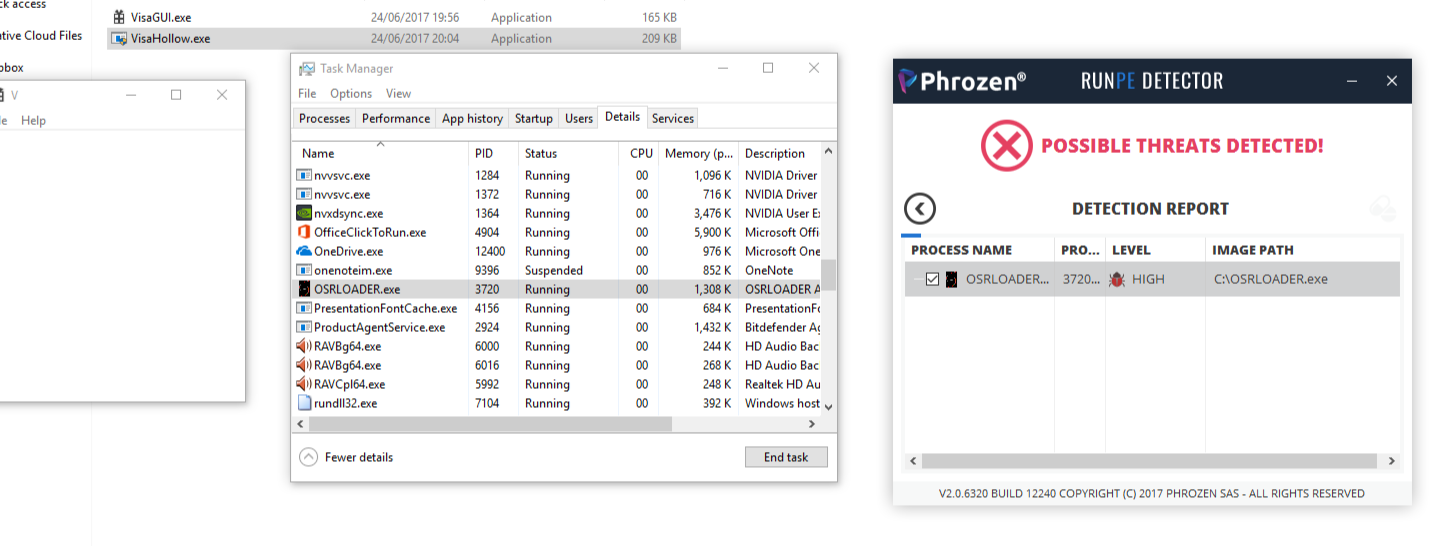1447x546 pixels.
Task: Minimize the Phrozen RunPE Detector window
Action: point(1352,81)
